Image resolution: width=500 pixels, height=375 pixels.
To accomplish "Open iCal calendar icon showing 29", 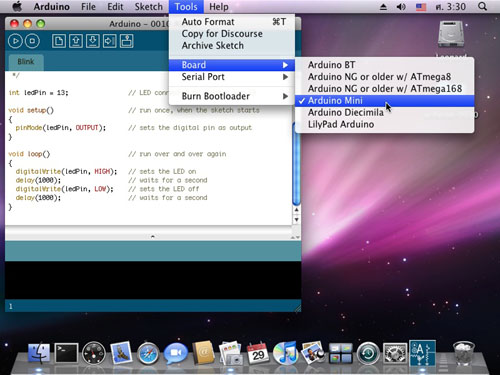I will coord(258,353).
